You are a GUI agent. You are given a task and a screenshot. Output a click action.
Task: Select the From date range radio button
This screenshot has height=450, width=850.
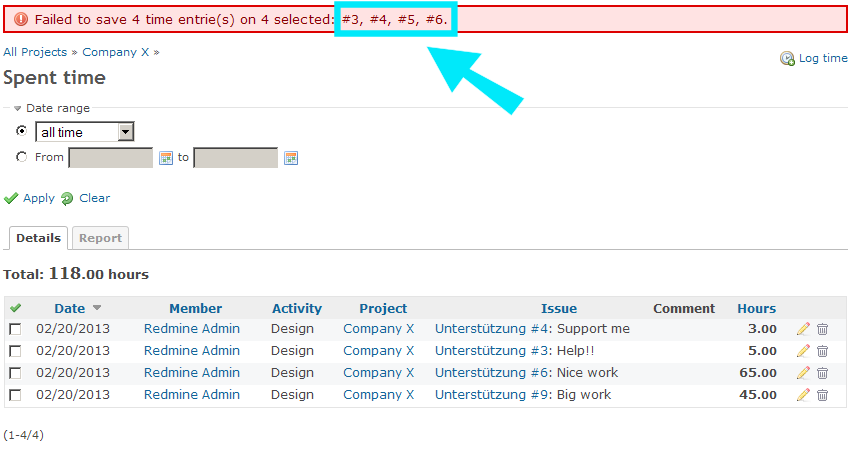pyautogui.click(x=22, y=157)
